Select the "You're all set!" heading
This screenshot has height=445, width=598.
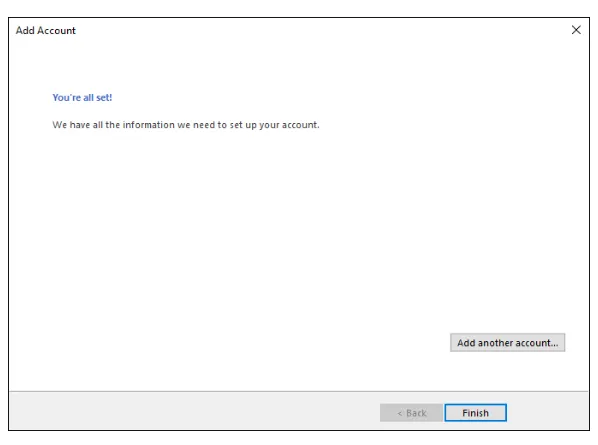coord(82,98)
